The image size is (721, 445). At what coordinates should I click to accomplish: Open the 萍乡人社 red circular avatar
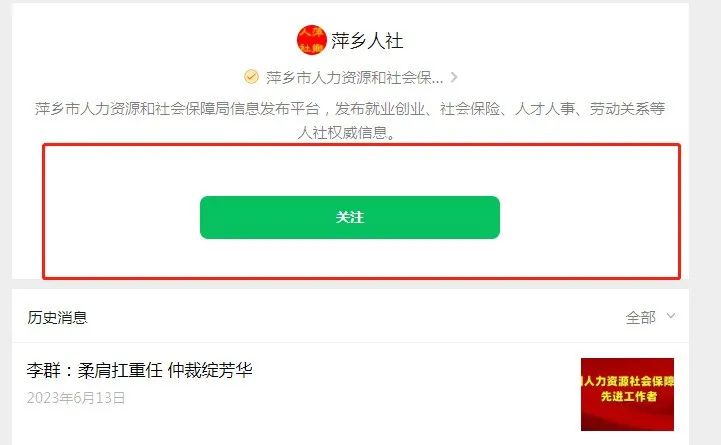click(x=311, y=40)
